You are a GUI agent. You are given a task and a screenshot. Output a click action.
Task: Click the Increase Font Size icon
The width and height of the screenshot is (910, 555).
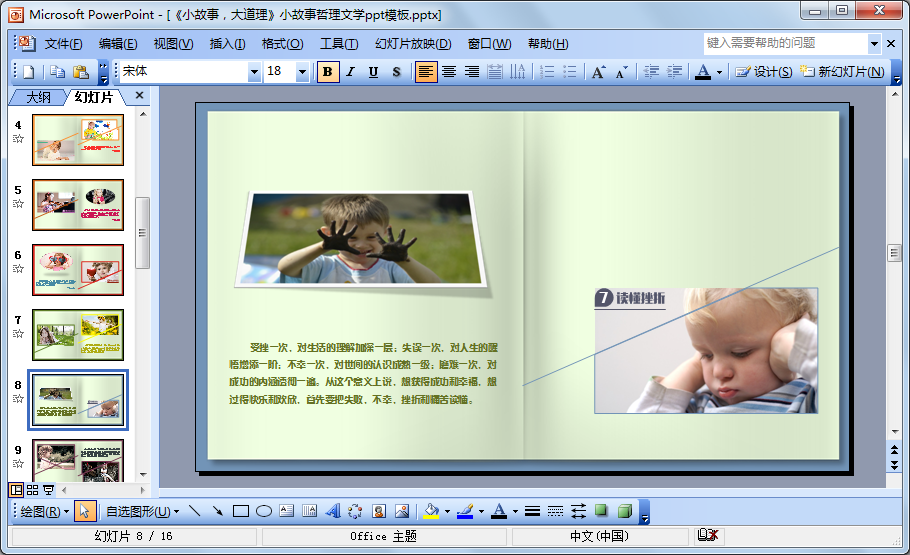[x=598, y=72]
